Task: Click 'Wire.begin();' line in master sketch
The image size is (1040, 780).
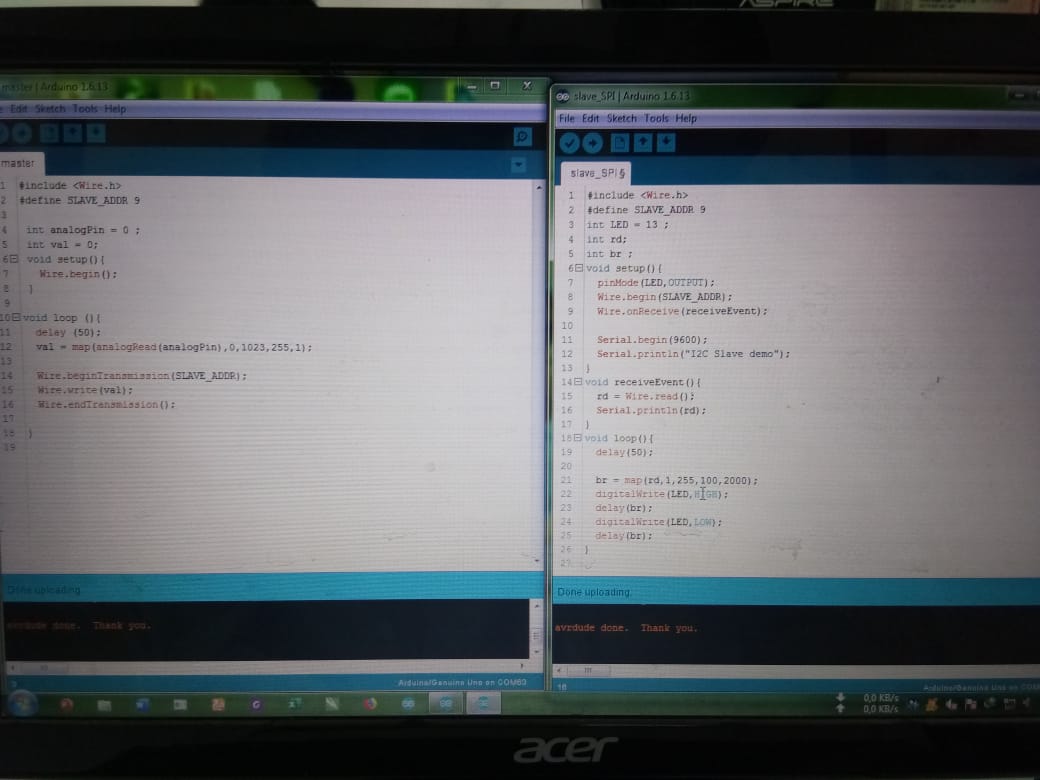Action: click(x=78, y=274)
